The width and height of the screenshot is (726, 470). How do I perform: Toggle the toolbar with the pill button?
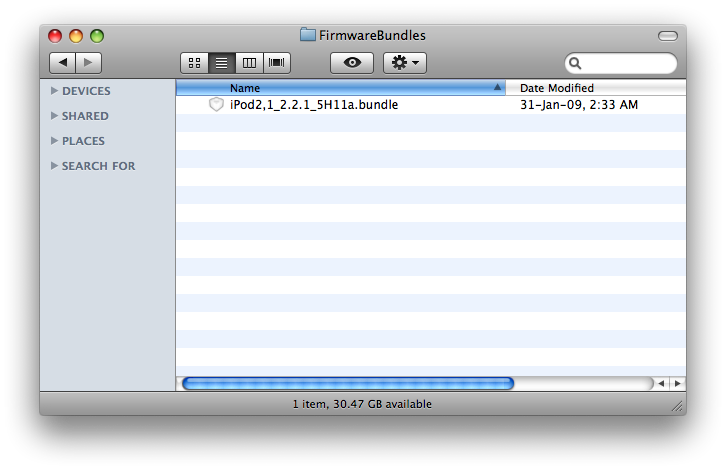668,36
